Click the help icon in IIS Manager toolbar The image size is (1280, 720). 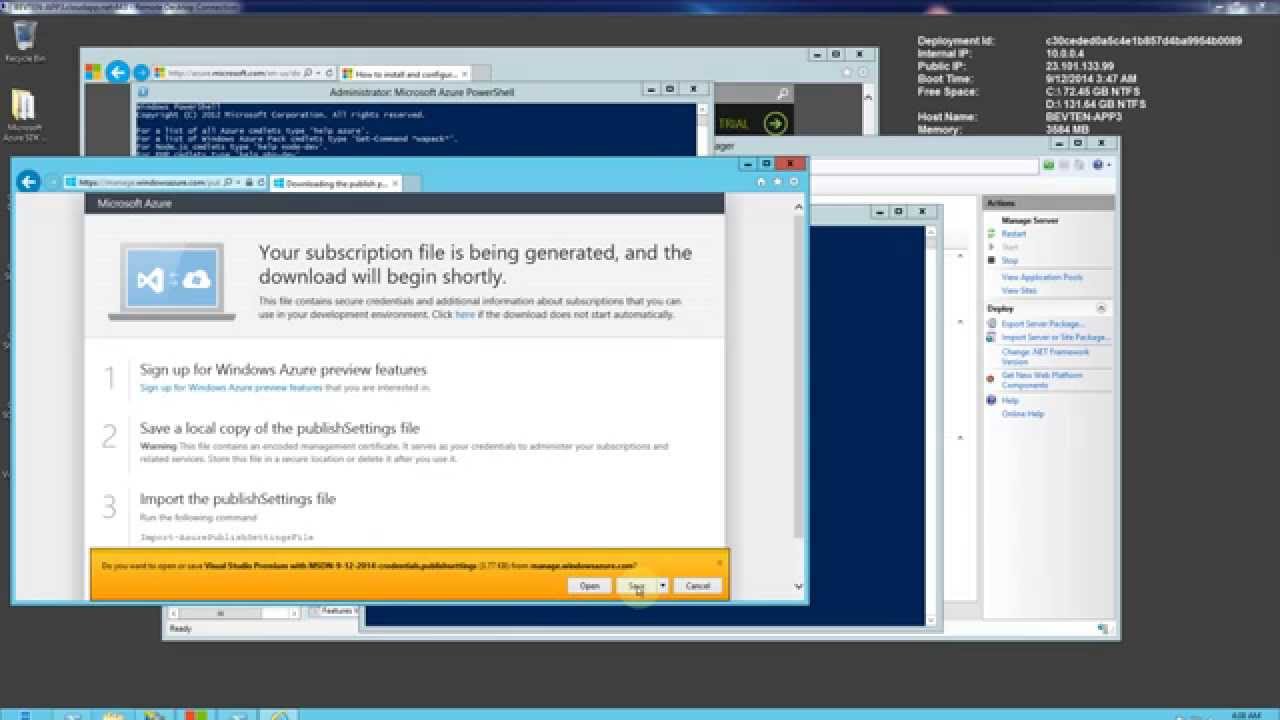[1097, 165]
